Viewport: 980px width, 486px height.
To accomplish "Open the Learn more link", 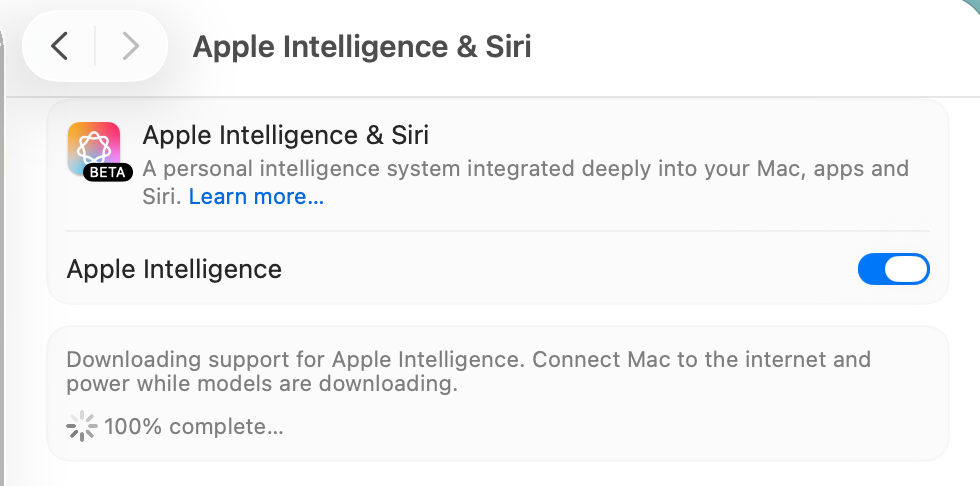I will pyautogui.click(x=256, y=197).
